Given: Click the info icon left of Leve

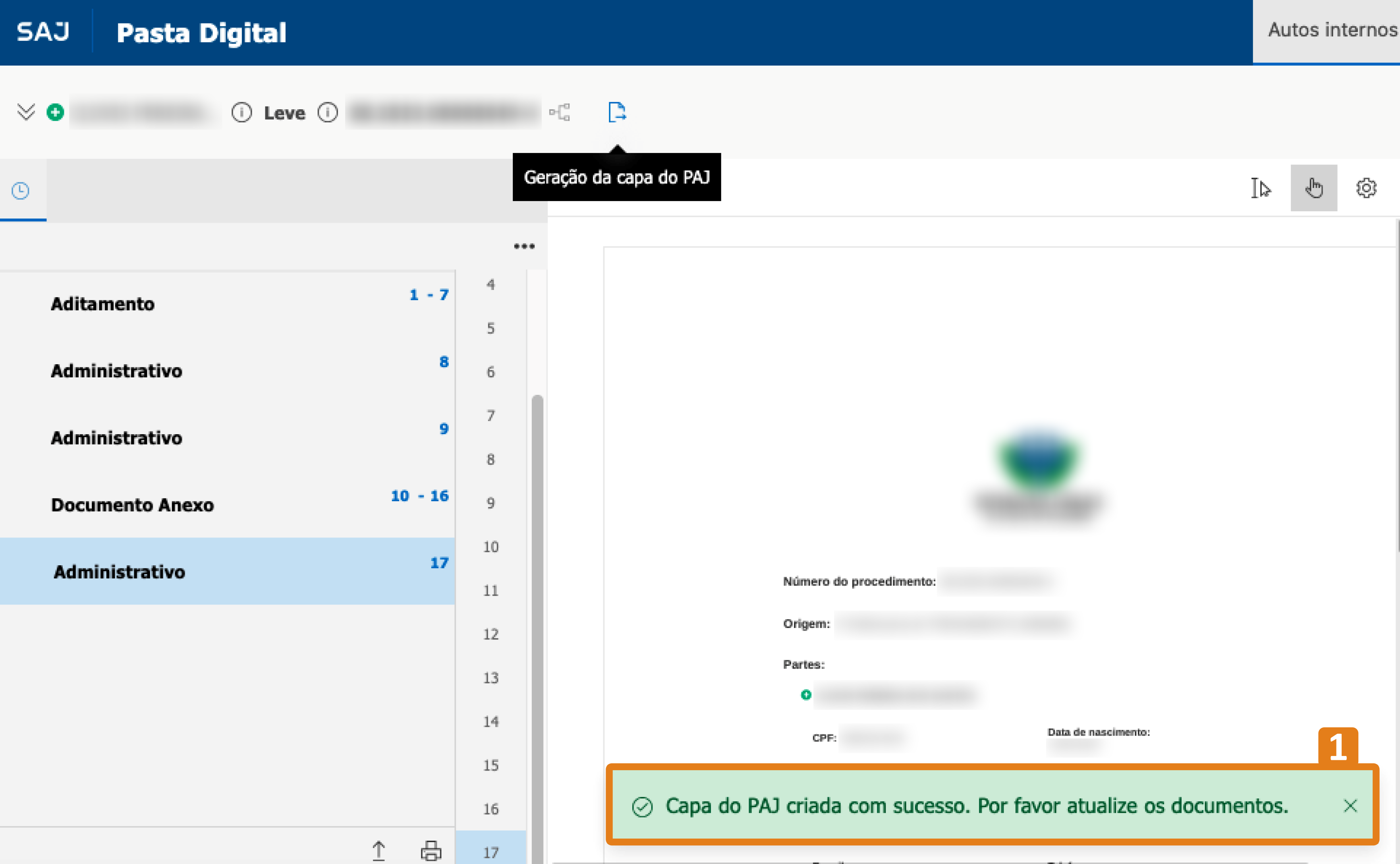Looking at the screenshot, I should (x=241, y=112).
